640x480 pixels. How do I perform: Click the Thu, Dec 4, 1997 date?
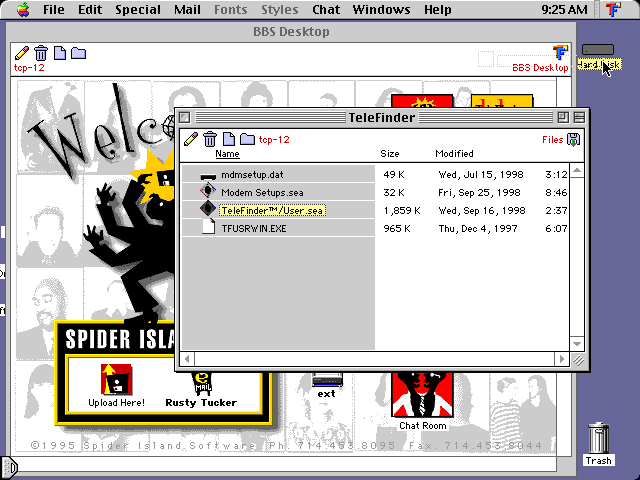tap(478, 229)
